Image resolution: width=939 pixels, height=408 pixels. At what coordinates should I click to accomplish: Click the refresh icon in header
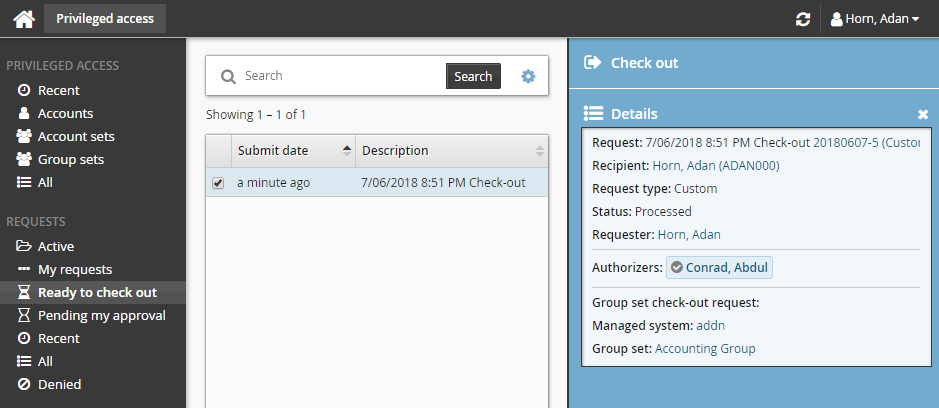(803, 19)
